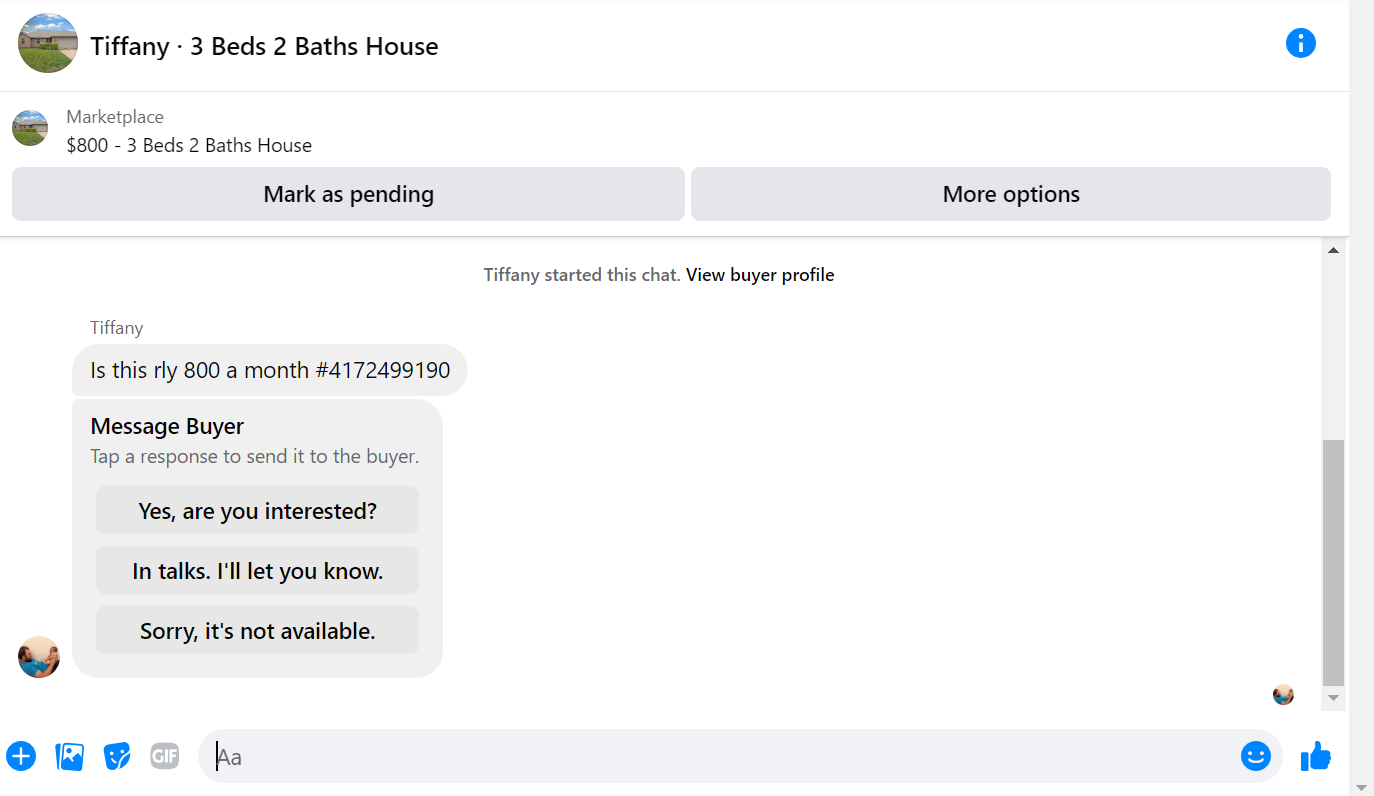The image size is (1374, 796).
Task: Open more actions with the plus icon
Action: 21,756
